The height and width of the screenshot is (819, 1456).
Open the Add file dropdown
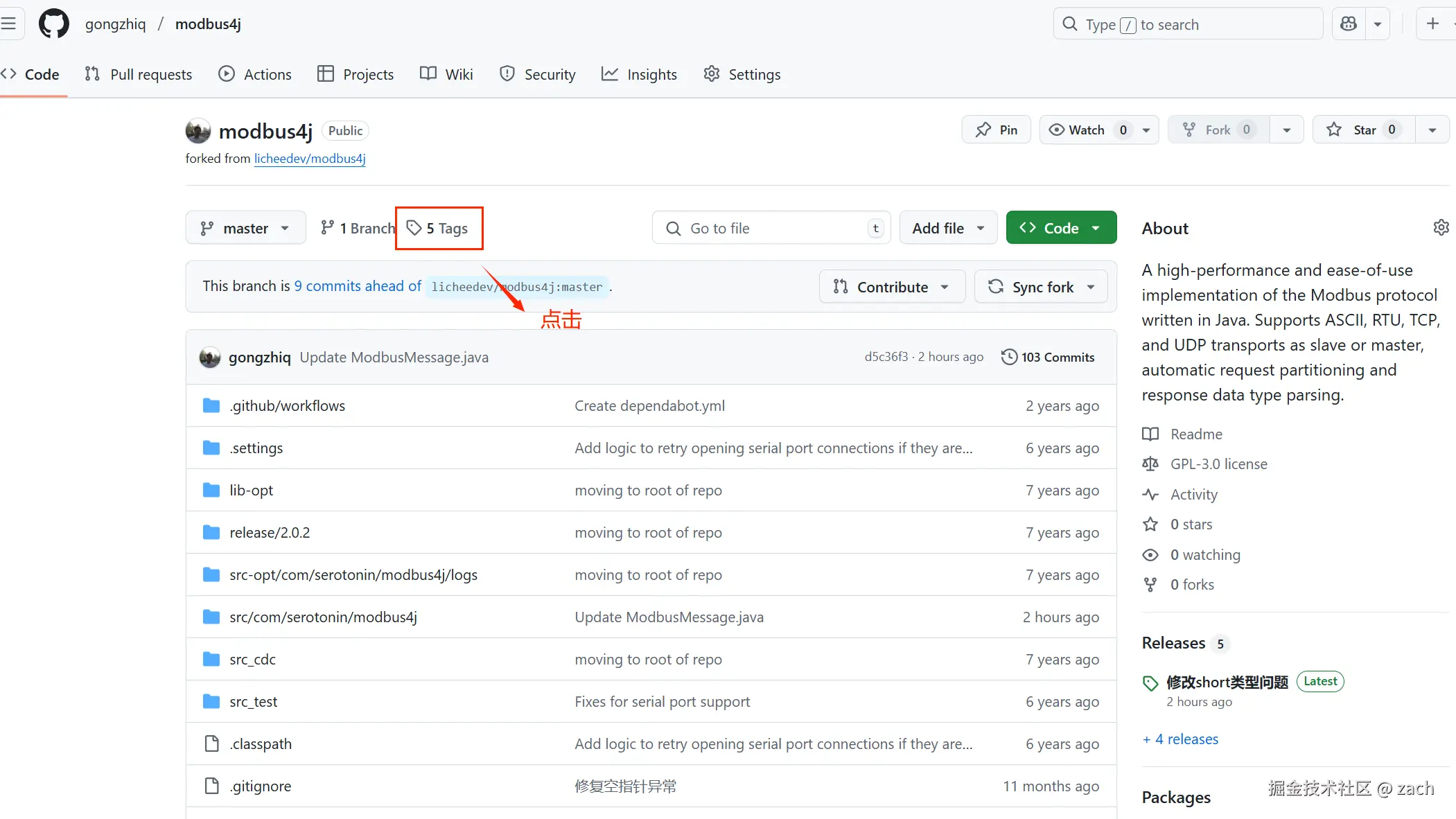coord(947,228)
